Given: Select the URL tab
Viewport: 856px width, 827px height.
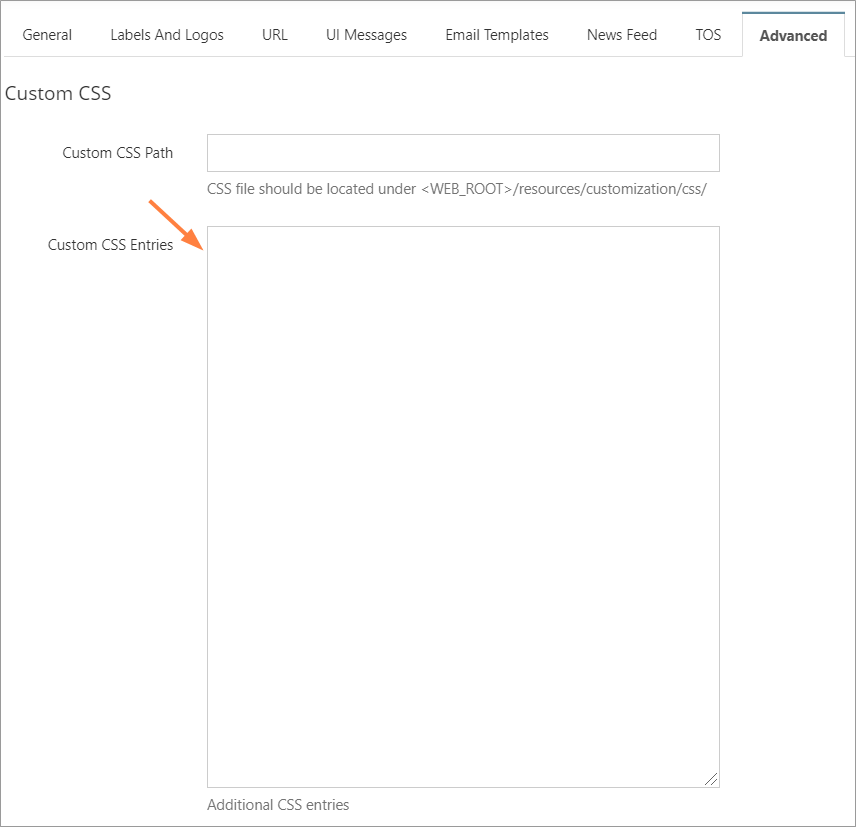Looking at the screenshot, I should point(274,34).
